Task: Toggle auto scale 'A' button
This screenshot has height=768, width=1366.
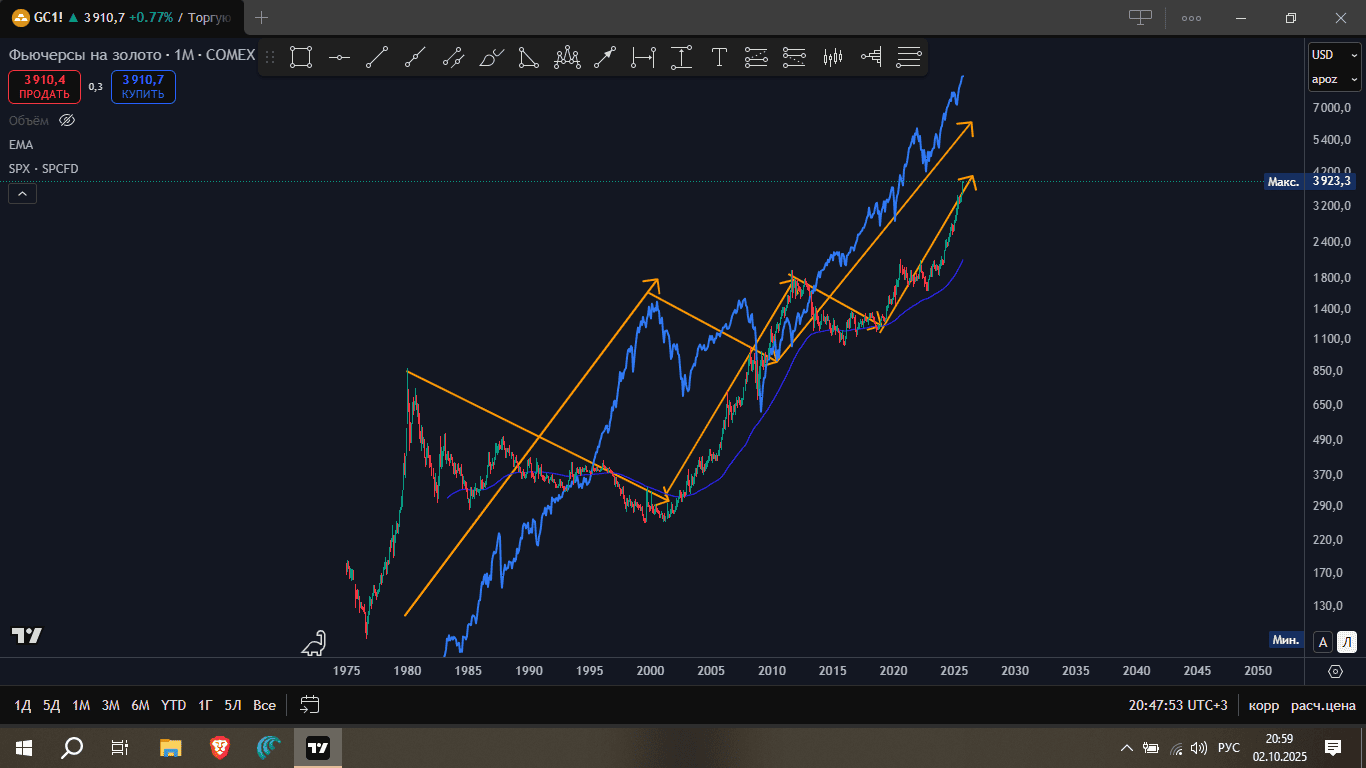Action: pyautogui.click(x=1322, y=642)
